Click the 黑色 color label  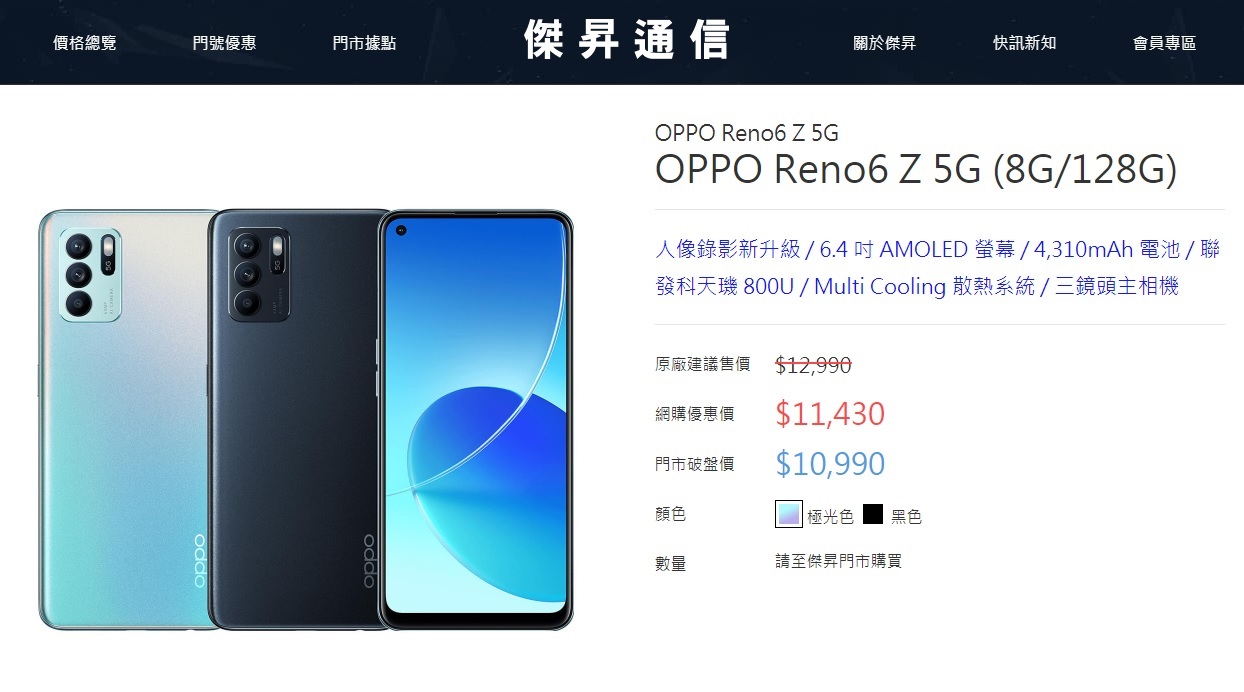(906, 517)
